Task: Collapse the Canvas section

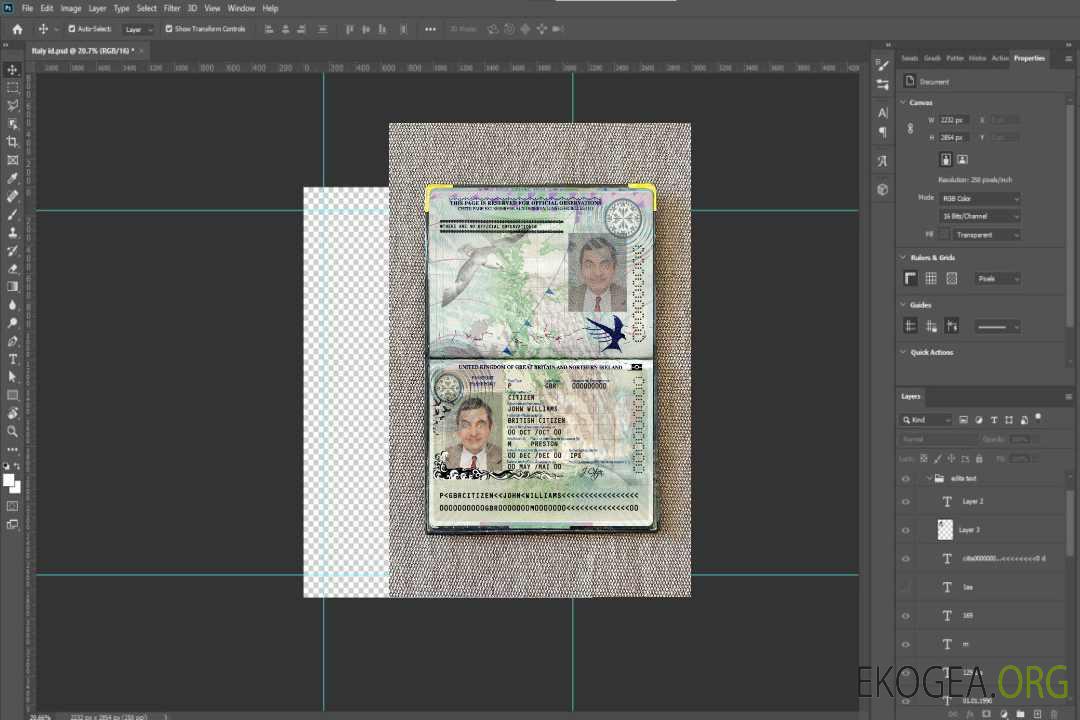Action: point(903,103)
